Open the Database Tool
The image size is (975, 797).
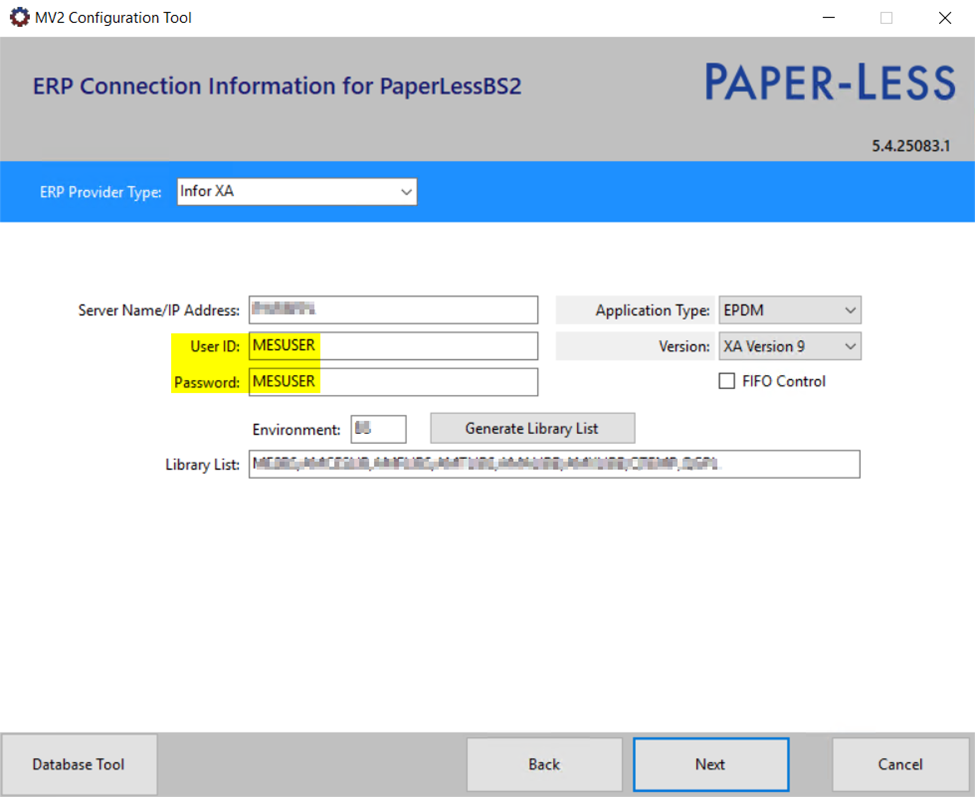point(78,764)
